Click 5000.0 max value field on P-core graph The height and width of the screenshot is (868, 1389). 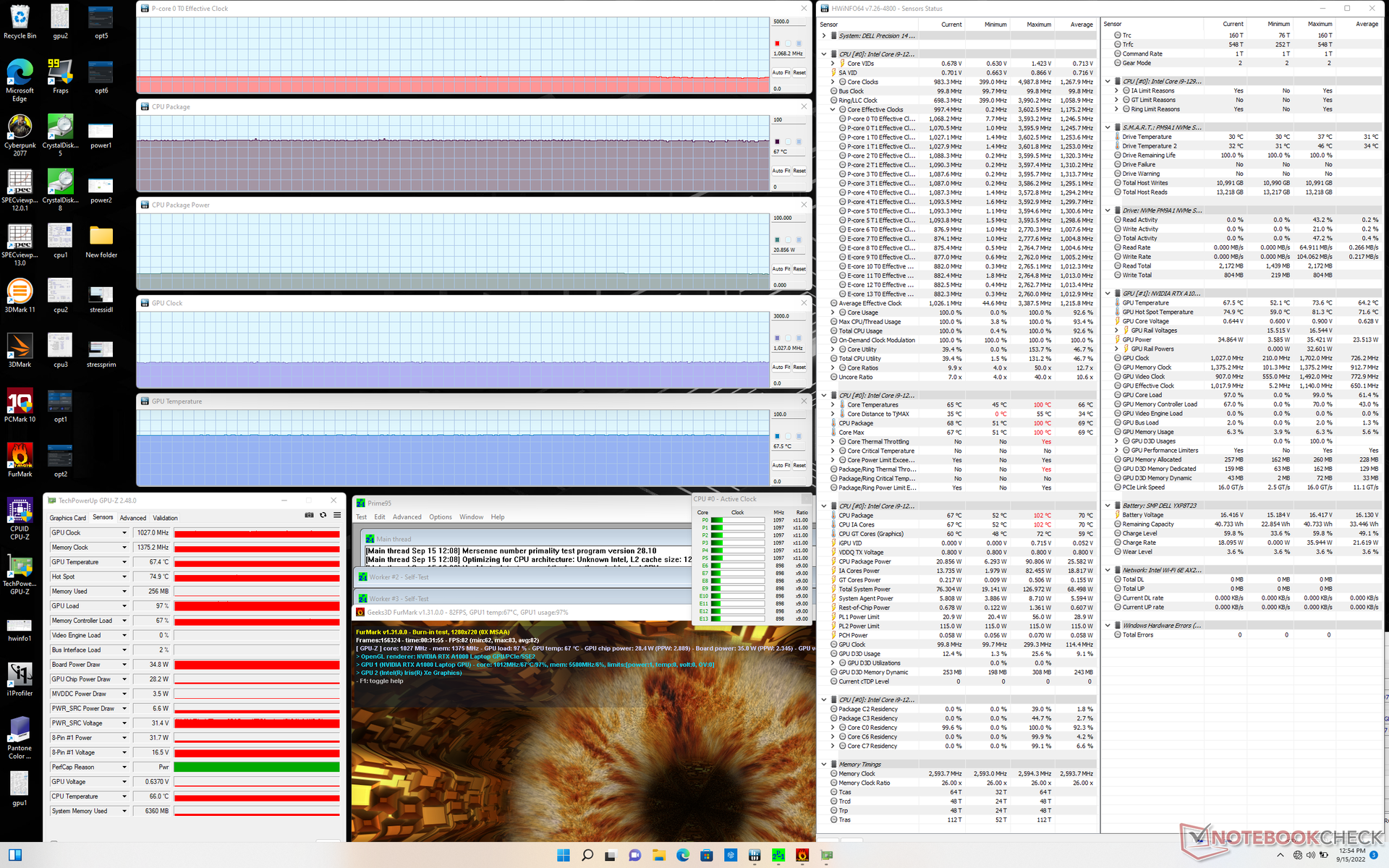[789, 22]
